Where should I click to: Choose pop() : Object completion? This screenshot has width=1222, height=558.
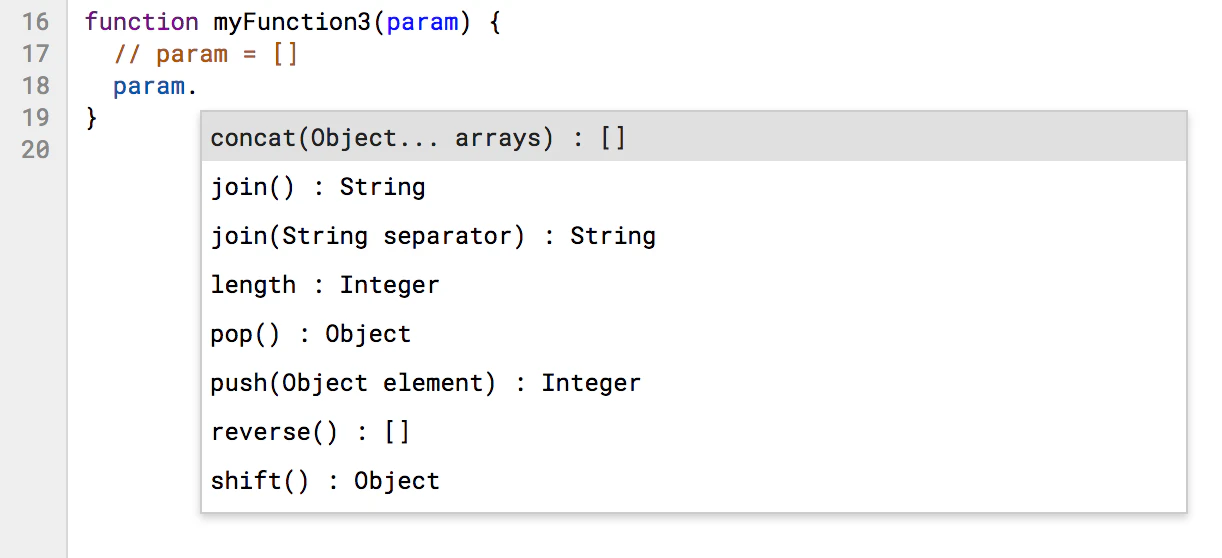(694, 333)
